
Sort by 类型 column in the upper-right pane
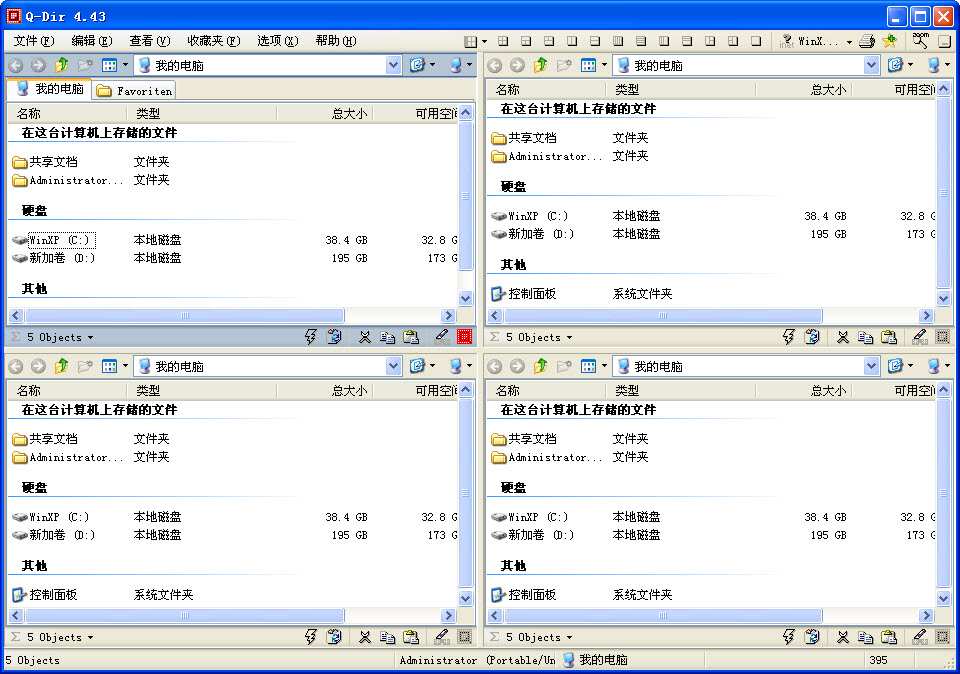point(681,89)
